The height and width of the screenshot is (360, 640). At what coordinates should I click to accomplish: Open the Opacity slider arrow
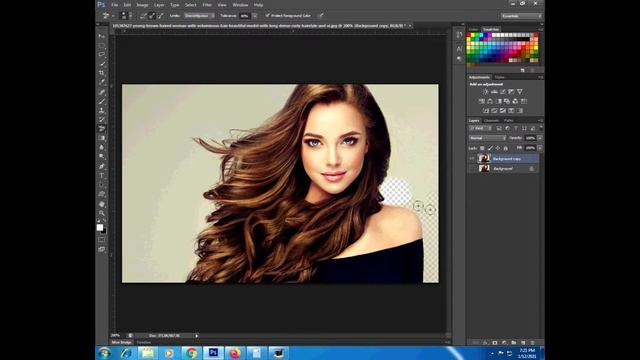click(540, 138)
